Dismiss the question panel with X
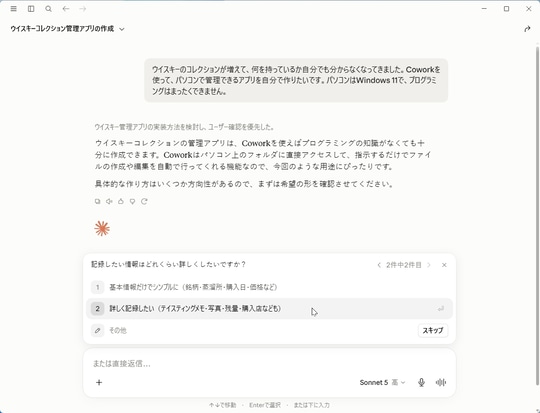The width and height of the screenshot is (540, 413). pyautogui.click(x=444, y=265)
